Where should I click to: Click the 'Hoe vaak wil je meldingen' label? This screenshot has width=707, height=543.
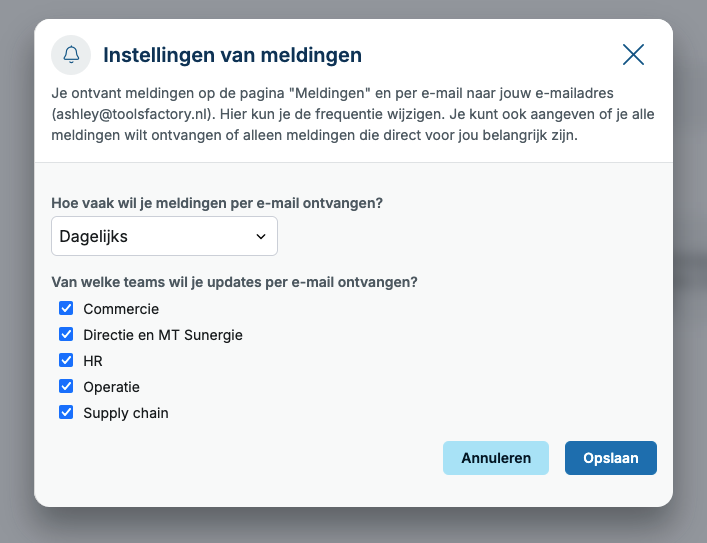click(217, 203)
